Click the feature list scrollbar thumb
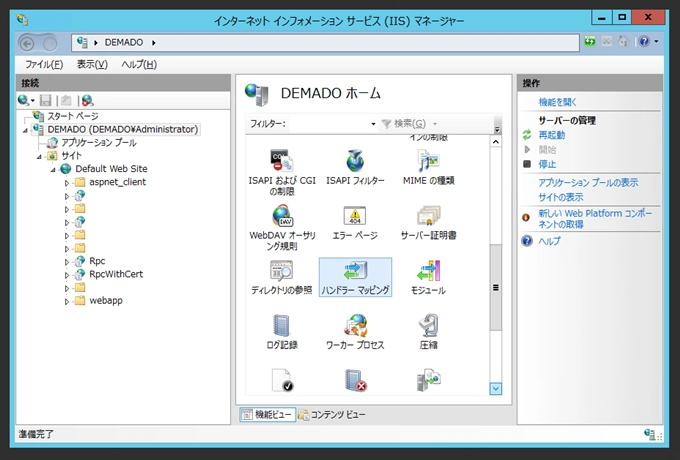This screenshot has height=460, width=680. pyautogui.click(x=496, y=288)
